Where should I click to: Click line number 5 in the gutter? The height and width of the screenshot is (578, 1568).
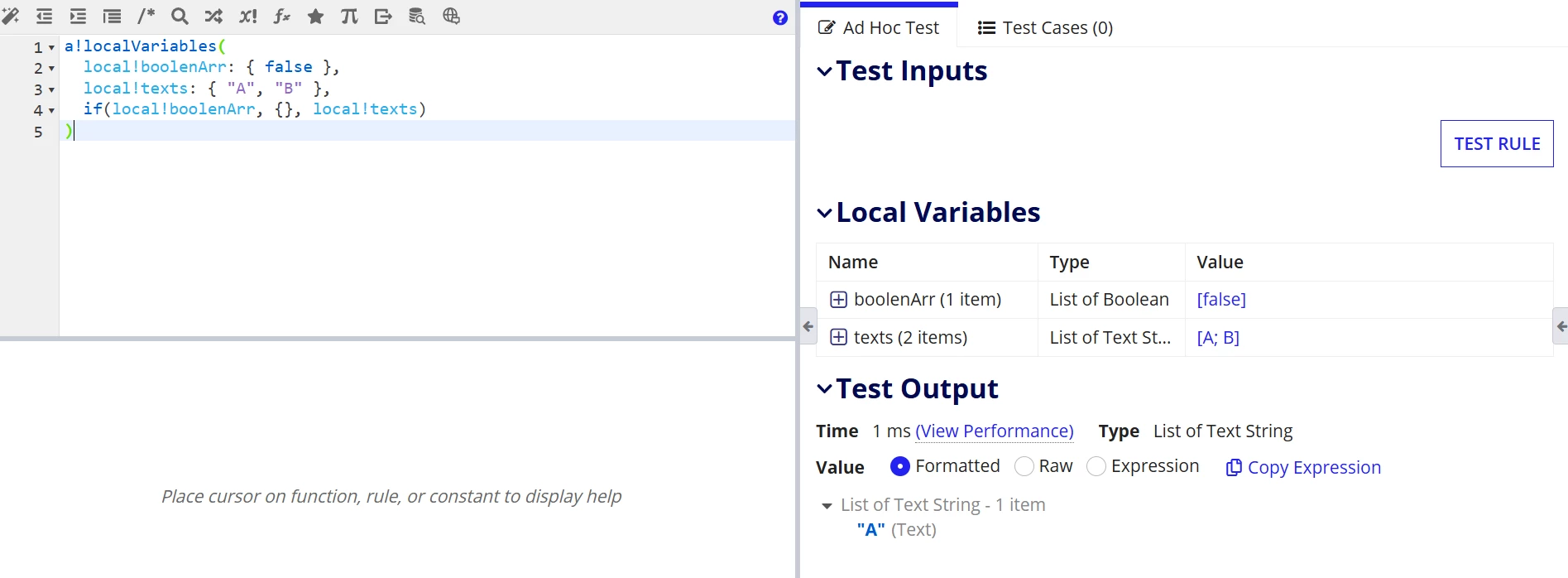(x=38, y=132)
